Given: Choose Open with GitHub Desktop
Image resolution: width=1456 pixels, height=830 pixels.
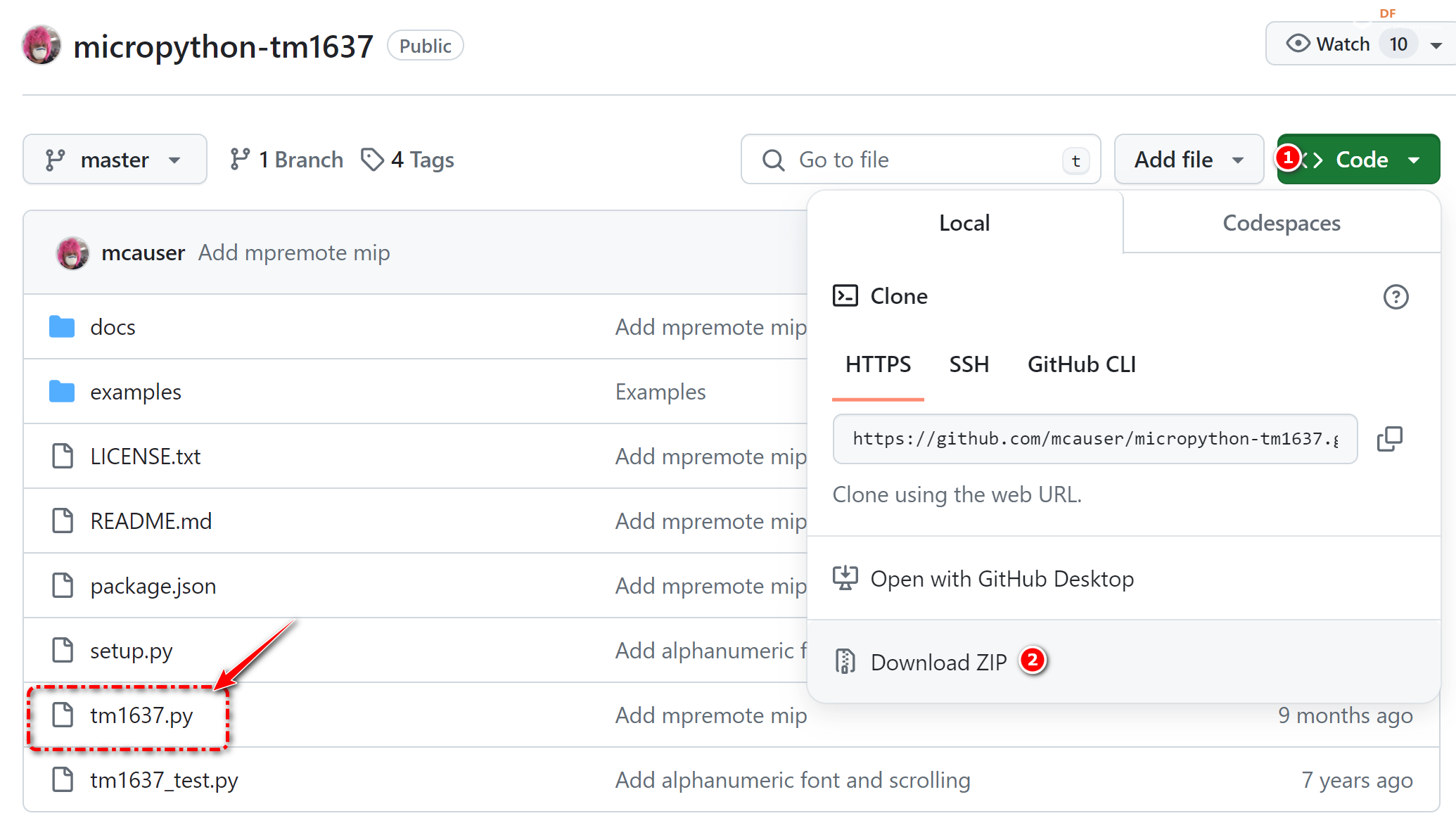Looking at the screenshot, I should pos(1124,579).
